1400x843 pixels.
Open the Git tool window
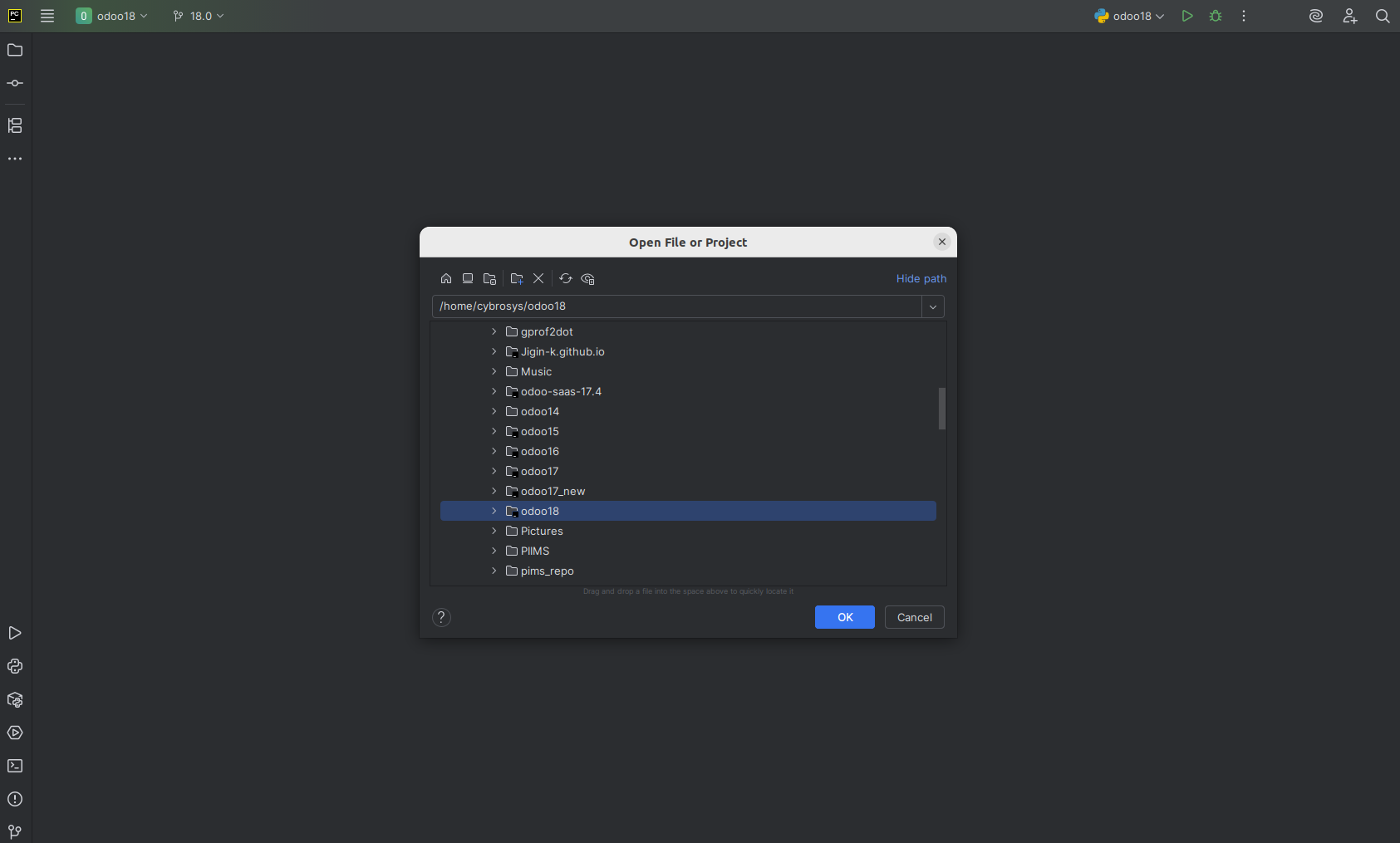[x=15, y=831]
